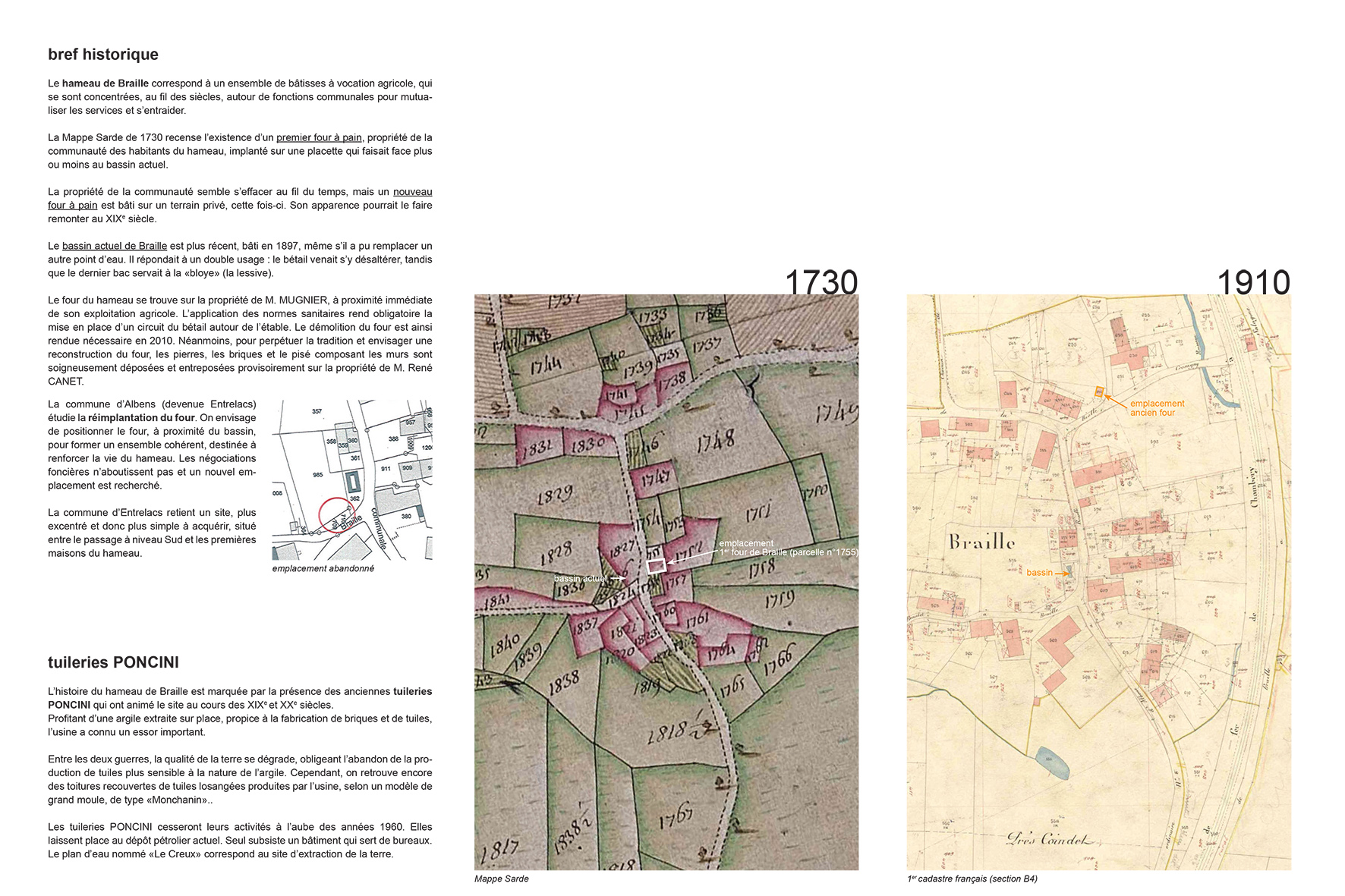
Task: Click parcel 1748 on the Mappe Sarde
Action: pyautogui.click(x=713, y=440)
